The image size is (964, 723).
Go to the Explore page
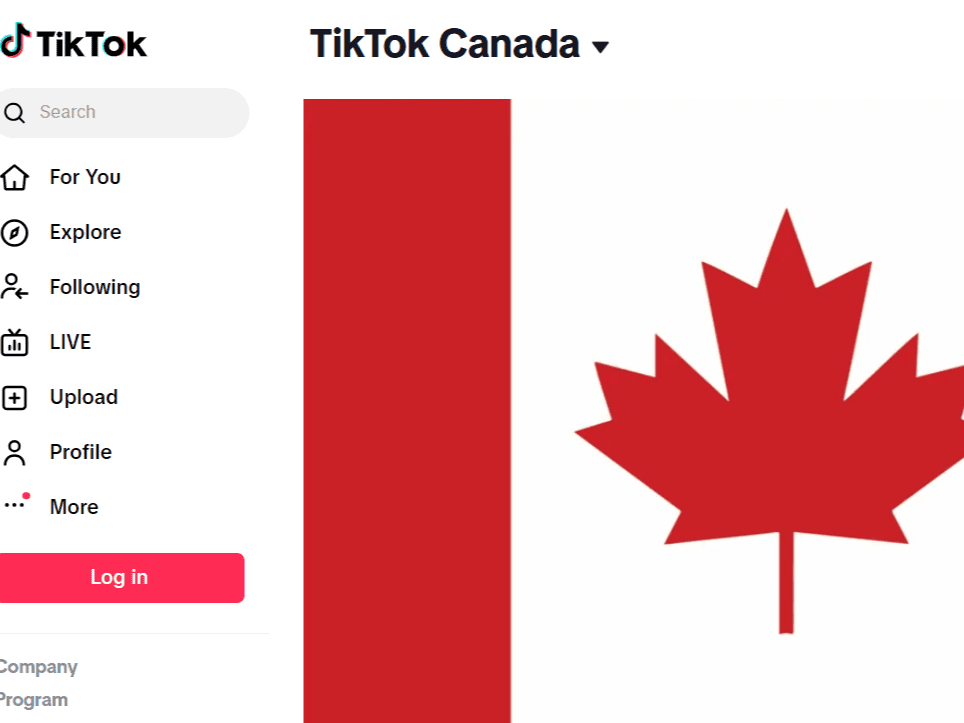85,232
